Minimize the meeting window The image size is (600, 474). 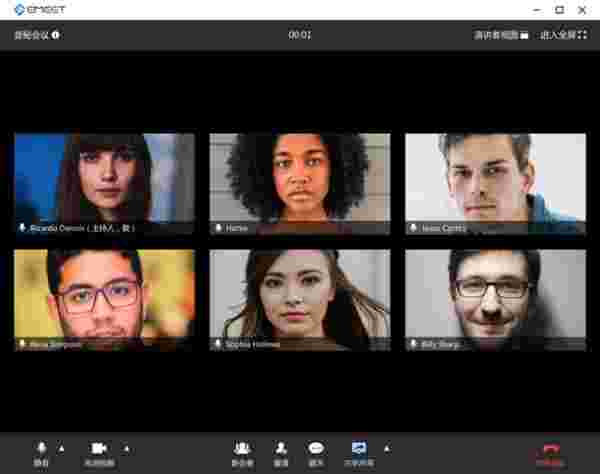coord(537,10)
